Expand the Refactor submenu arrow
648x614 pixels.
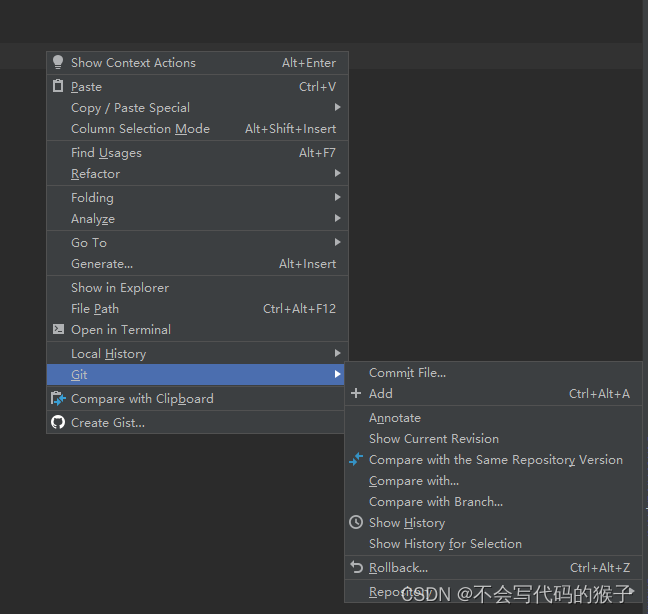(x=338, y=173)
